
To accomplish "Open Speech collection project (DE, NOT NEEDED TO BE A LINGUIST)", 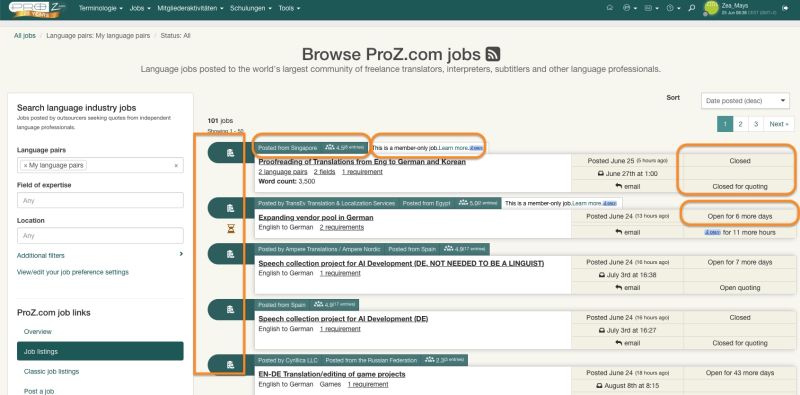I will pyautogui.click(x=401, y=263).
